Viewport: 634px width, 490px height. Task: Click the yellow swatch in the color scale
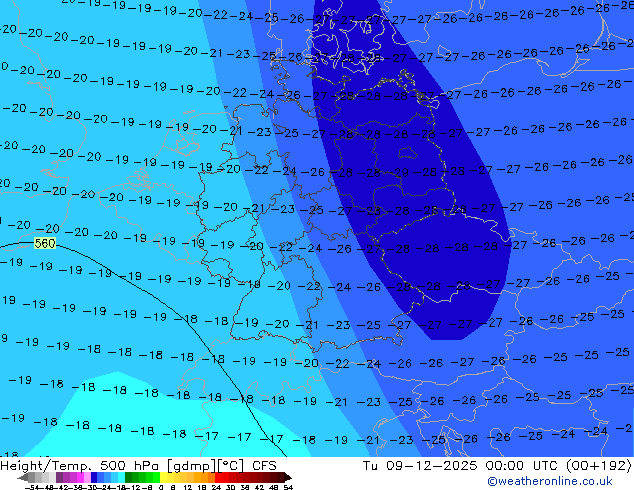pyautogui.click(x=164, y=477)
